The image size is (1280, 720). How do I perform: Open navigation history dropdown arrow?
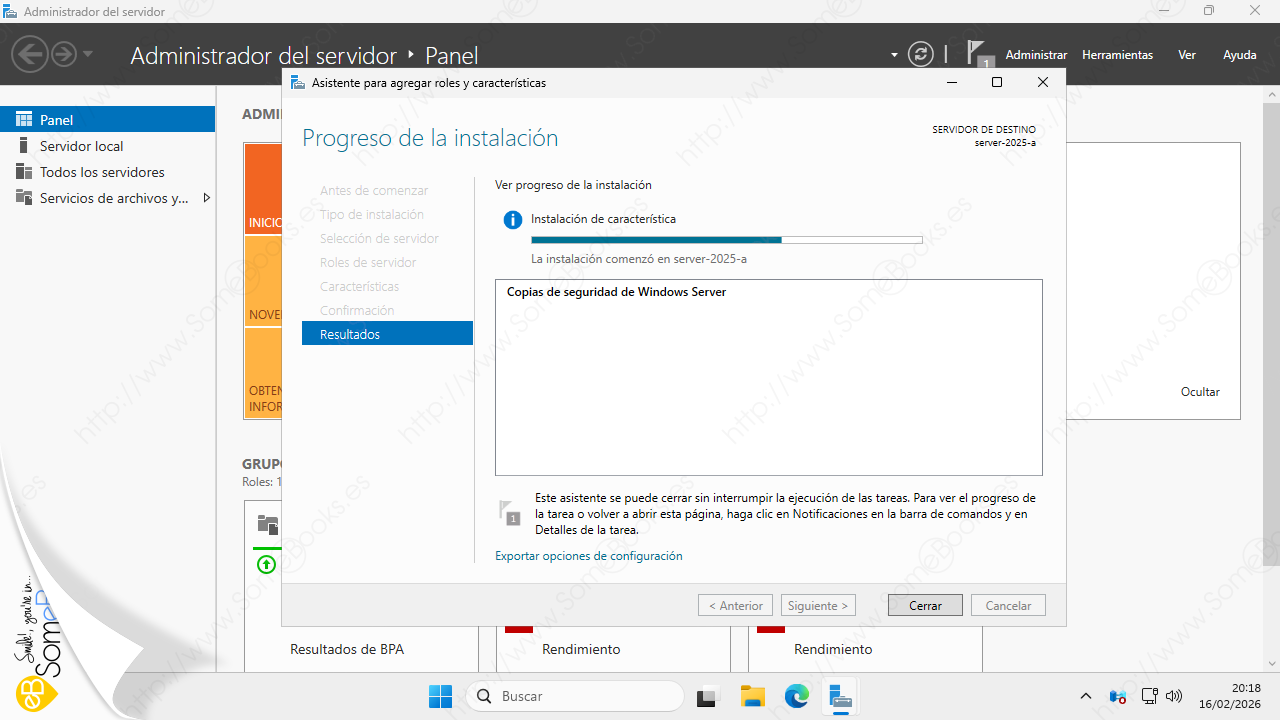[88, 54]
